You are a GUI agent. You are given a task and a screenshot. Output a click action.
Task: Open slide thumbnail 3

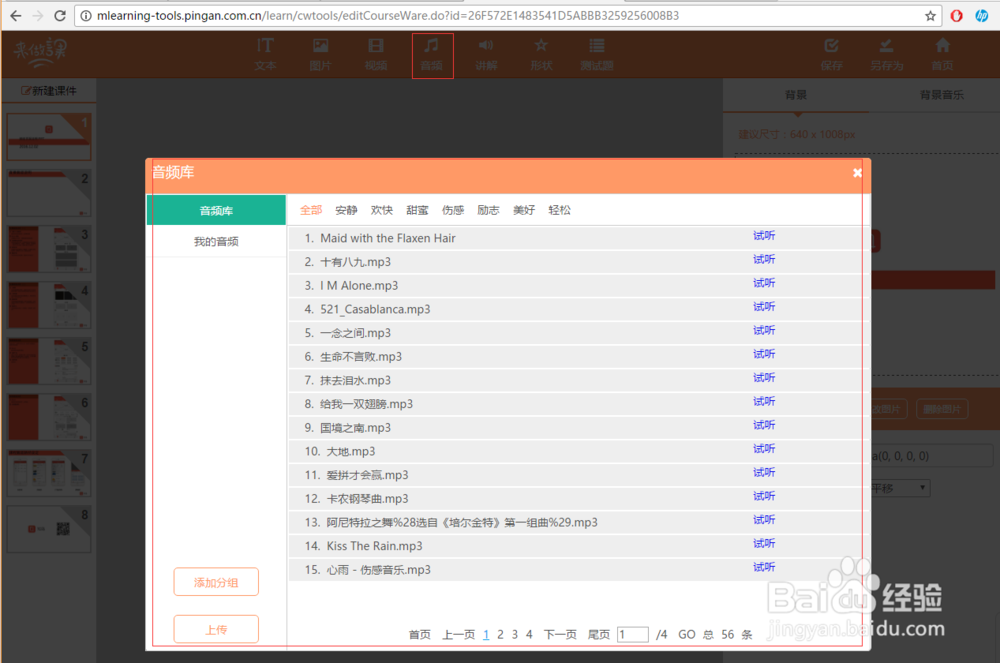[49, 249]
